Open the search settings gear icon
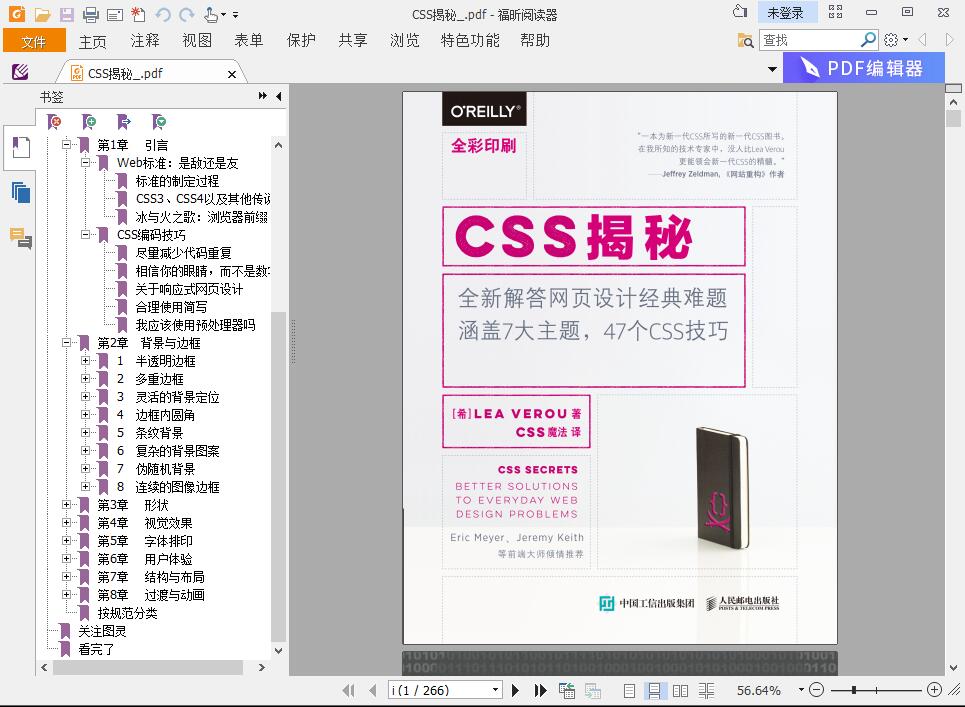The image size is (965, 707). pos(891,40)
